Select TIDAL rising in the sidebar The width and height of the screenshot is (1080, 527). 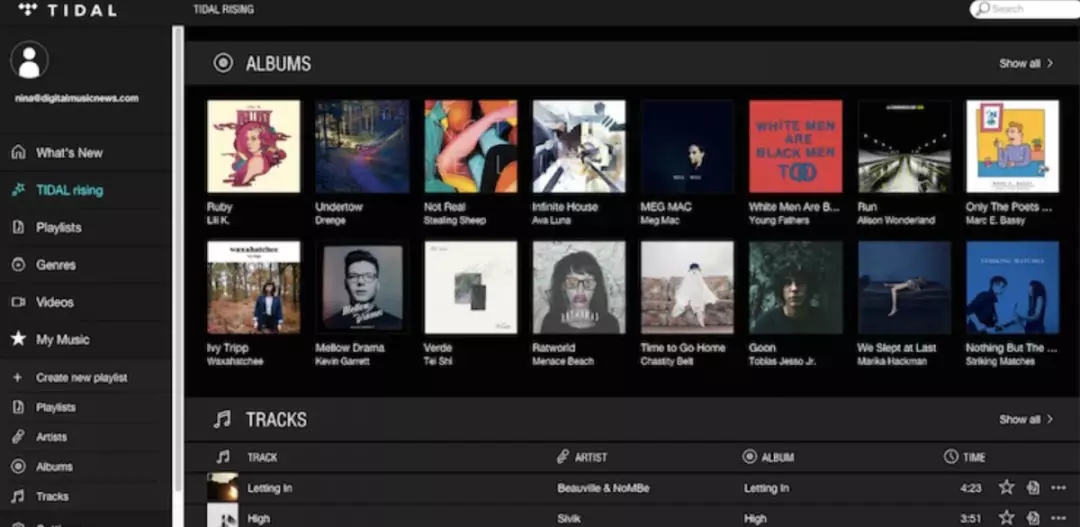point(70,190)
